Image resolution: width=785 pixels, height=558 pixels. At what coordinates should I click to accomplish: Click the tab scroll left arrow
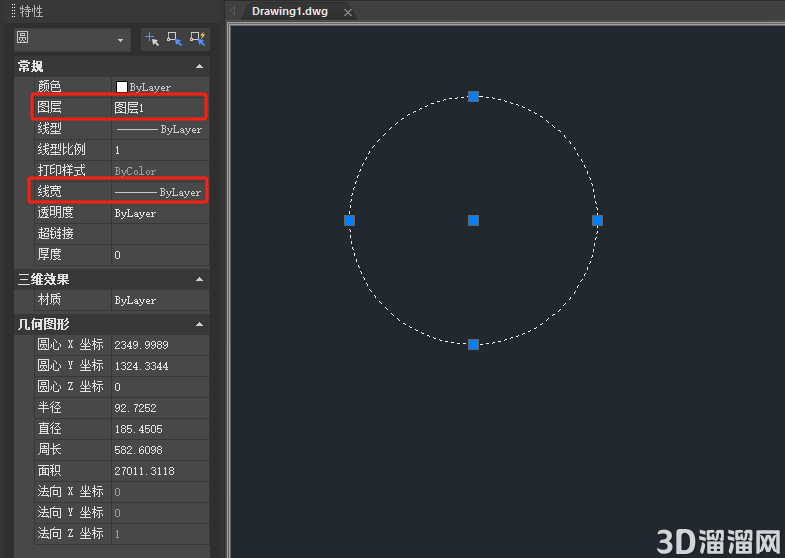pos(233,11)
